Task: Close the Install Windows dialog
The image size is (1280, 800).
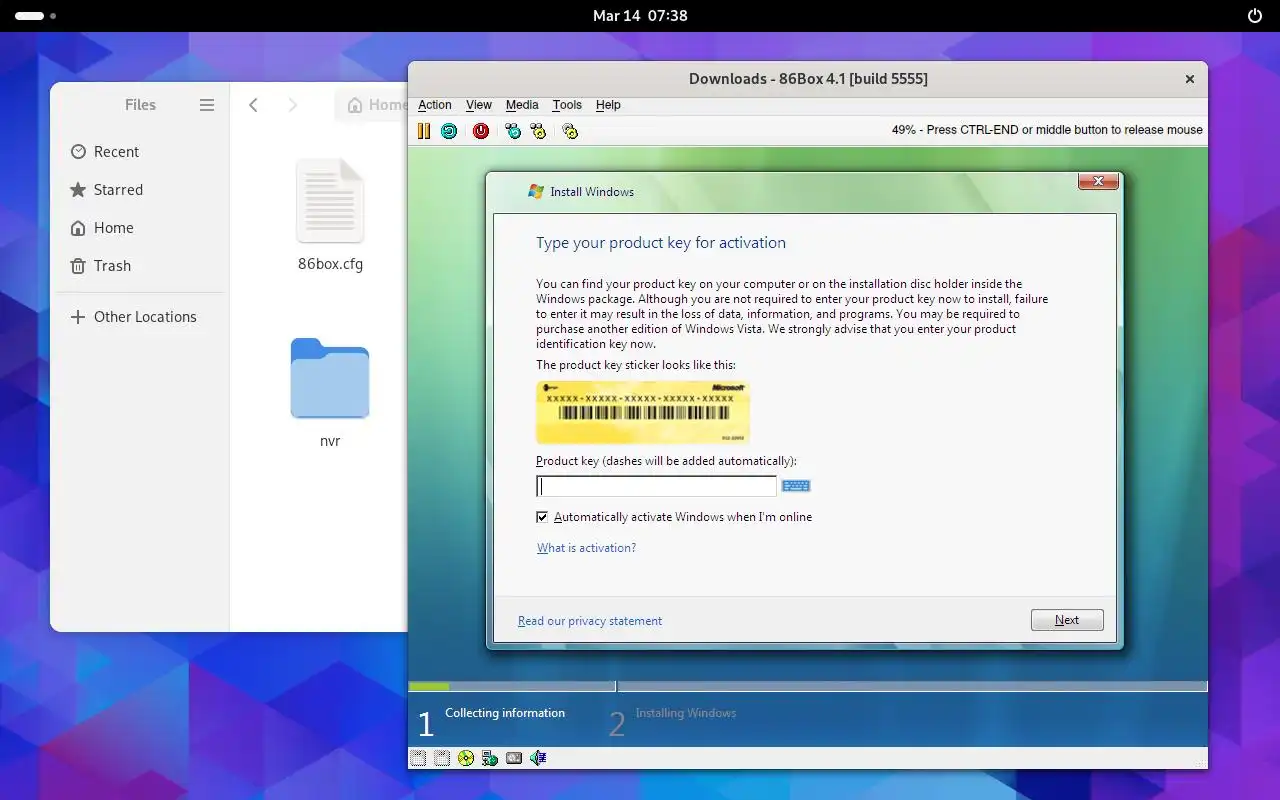Action: [1098, 181]
